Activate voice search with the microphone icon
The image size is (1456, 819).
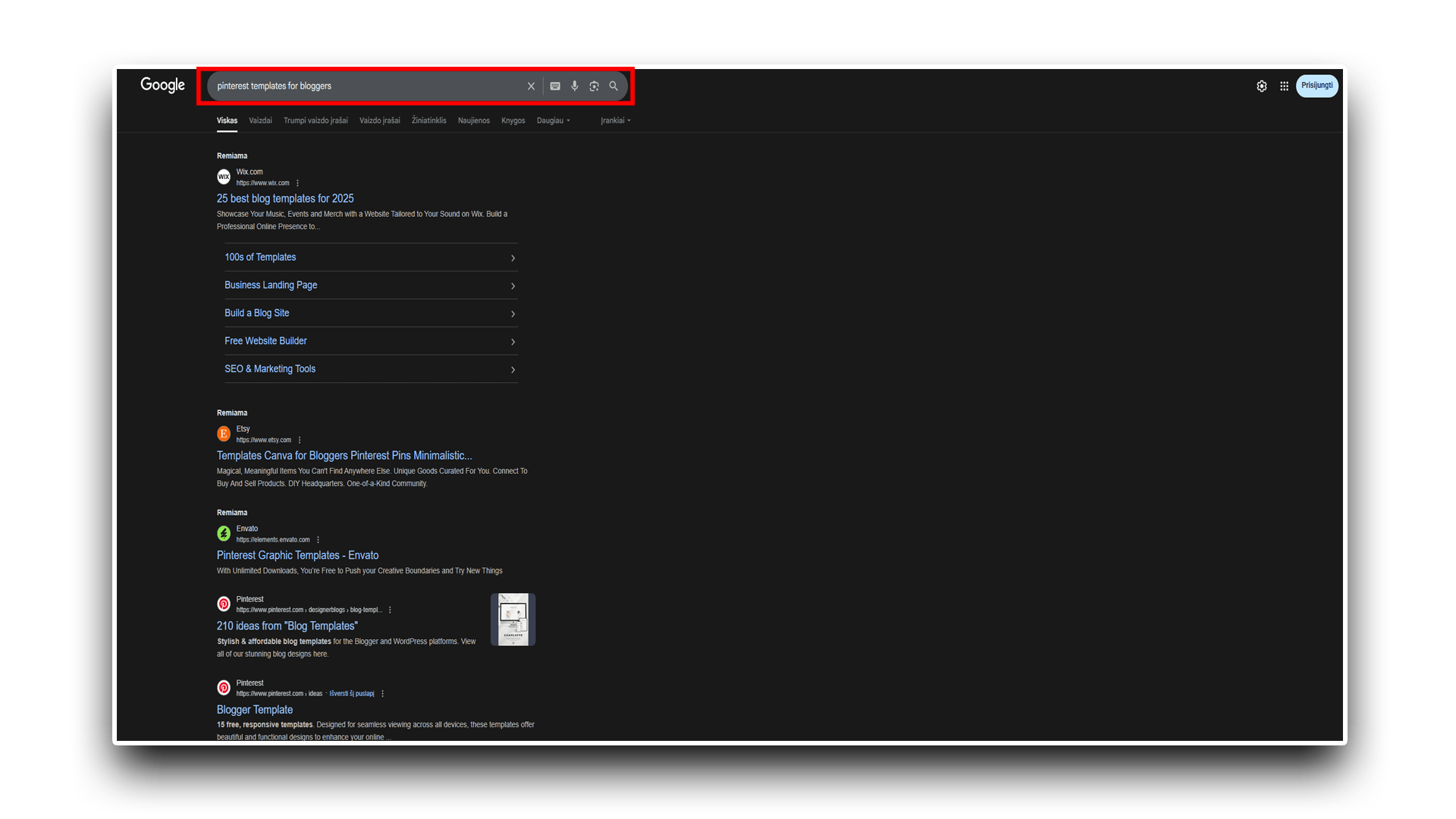(575, 86)
